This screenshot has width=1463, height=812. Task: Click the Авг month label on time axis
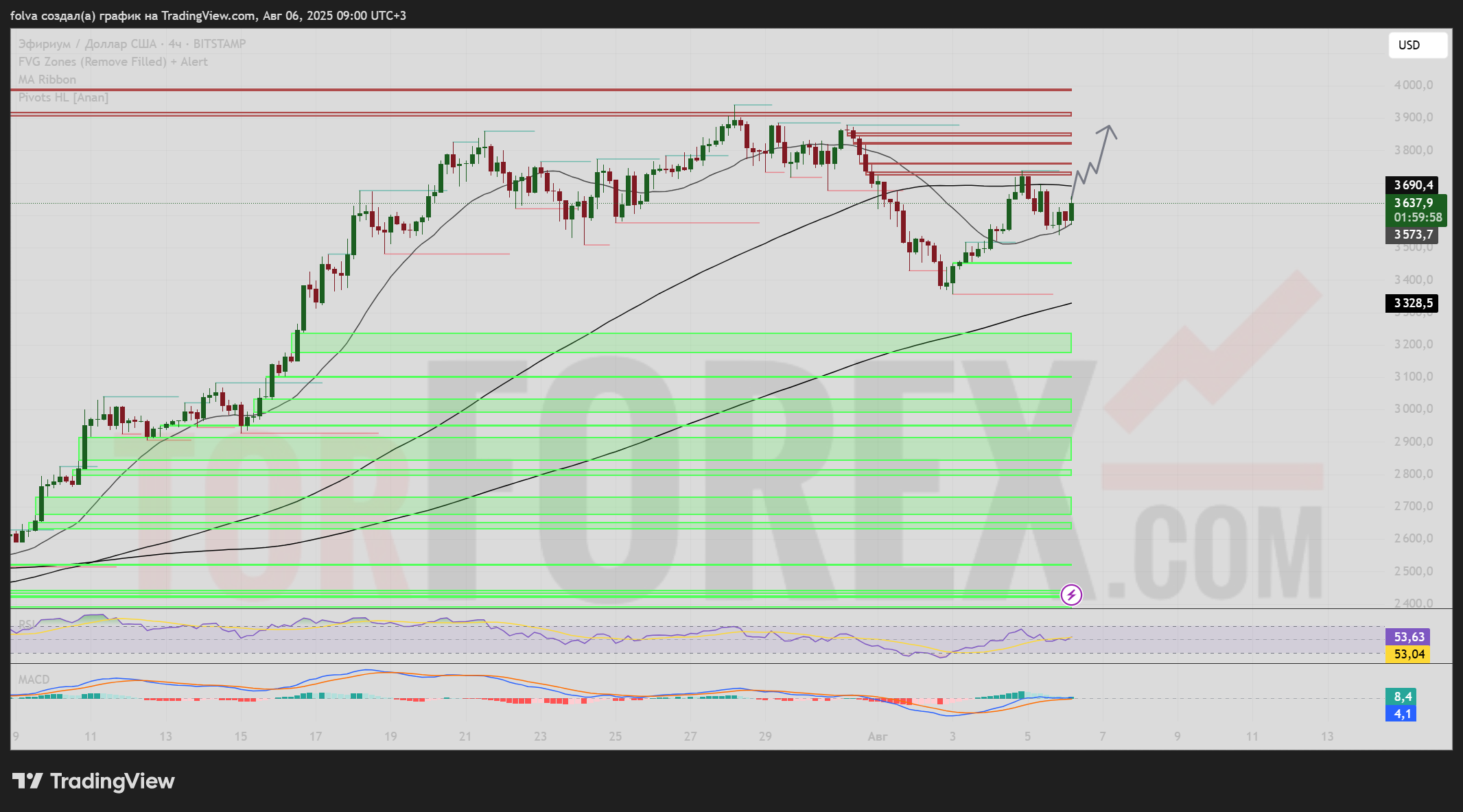[877, 737]
